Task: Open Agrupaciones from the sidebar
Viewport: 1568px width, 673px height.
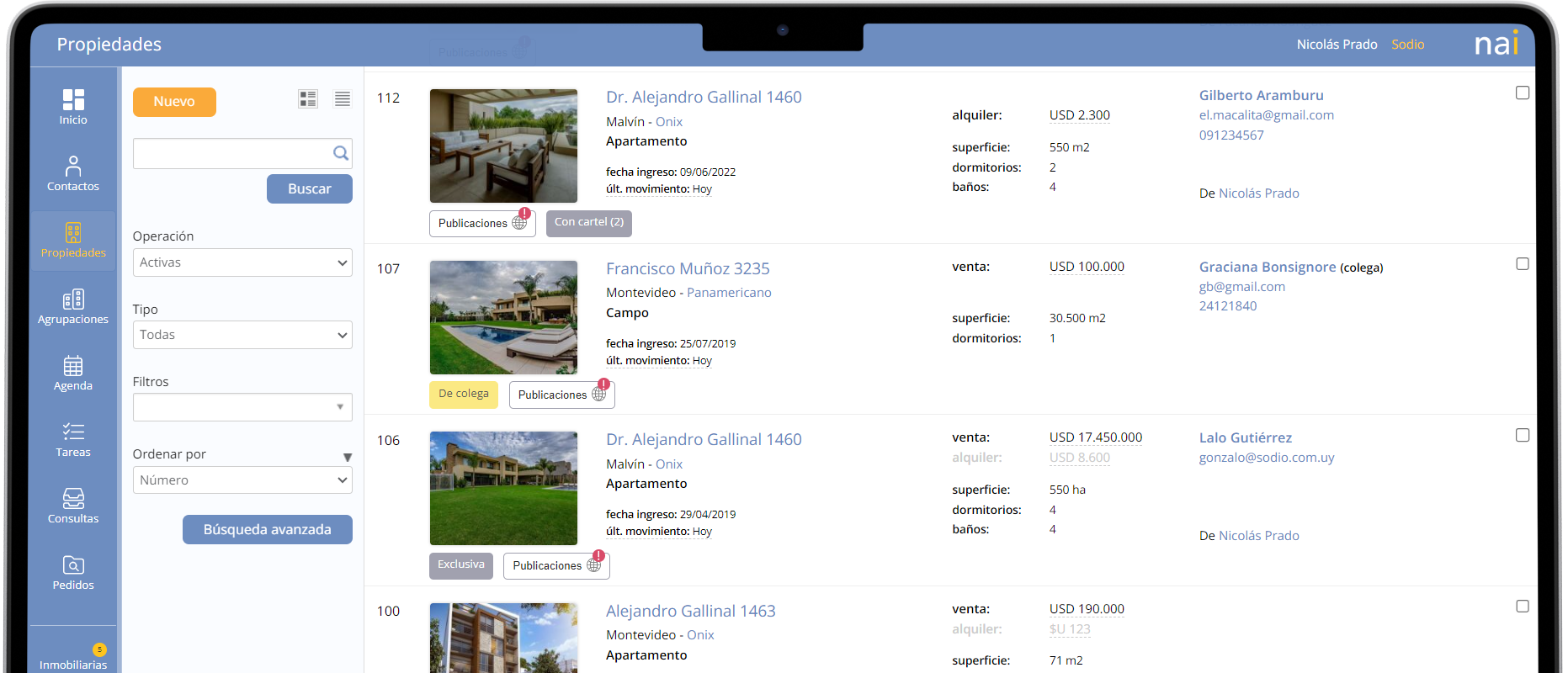Action: pyautogui.click(x=73, y=306)
